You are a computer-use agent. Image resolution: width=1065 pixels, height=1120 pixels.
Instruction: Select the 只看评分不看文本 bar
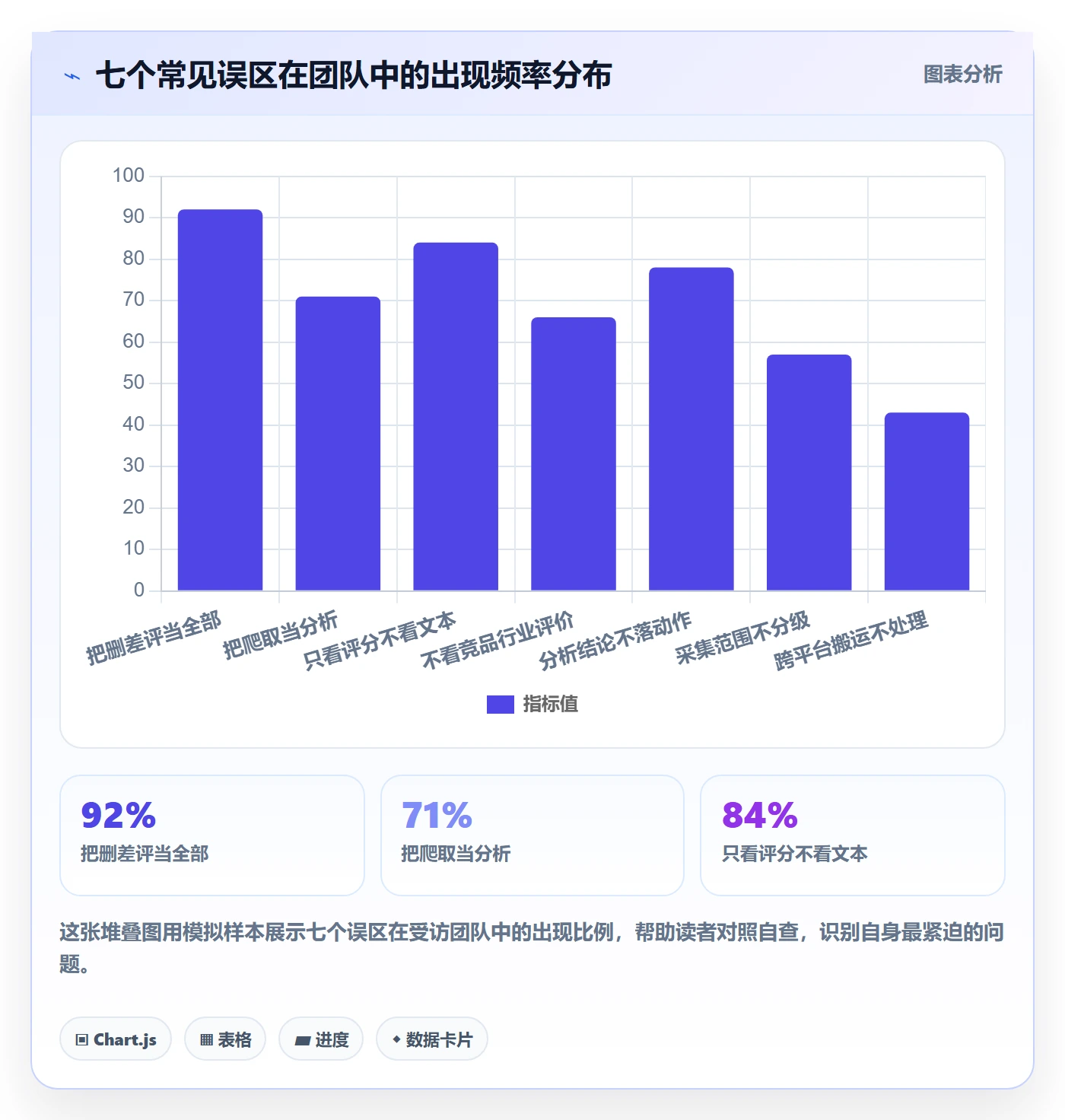coord(456,417)
